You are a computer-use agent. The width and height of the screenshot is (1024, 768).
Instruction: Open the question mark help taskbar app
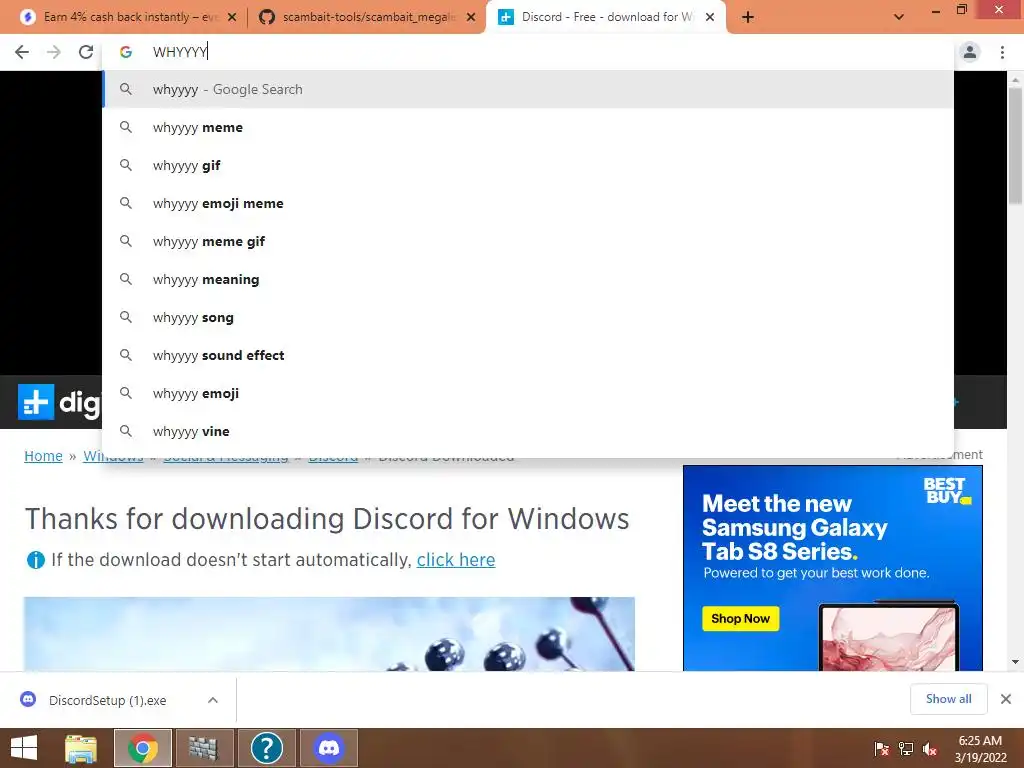pos(266,748)
